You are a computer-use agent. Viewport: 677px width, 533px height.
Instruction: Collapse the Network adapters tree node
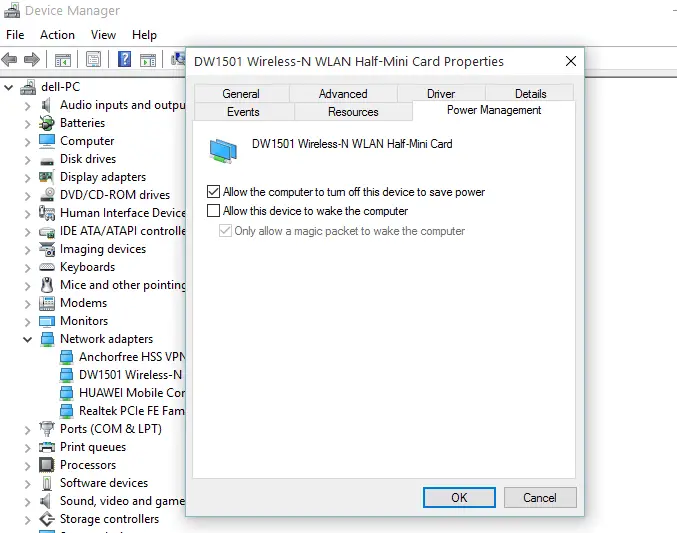[27, 339]
